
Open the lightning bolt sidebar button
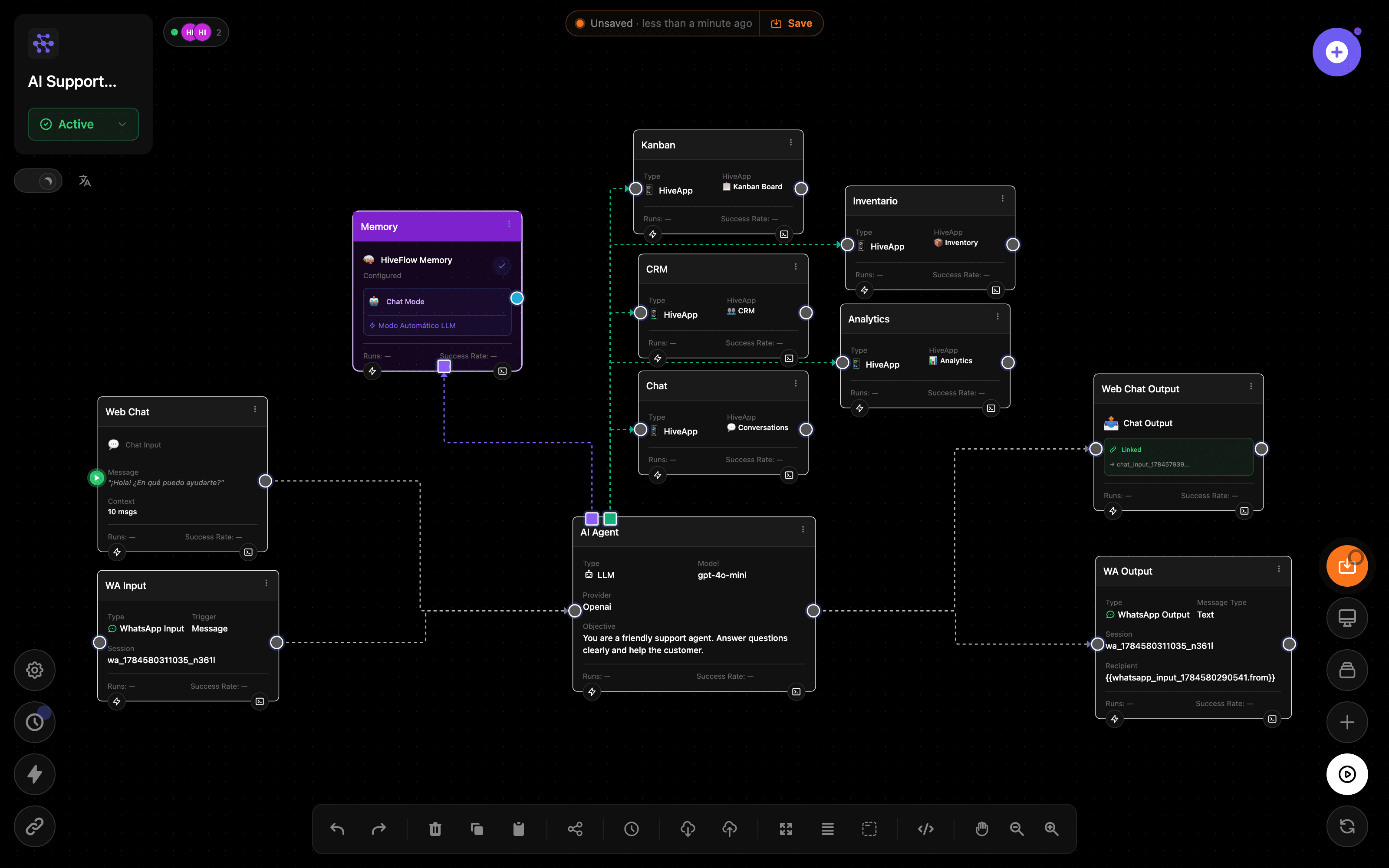click(34, 774)
